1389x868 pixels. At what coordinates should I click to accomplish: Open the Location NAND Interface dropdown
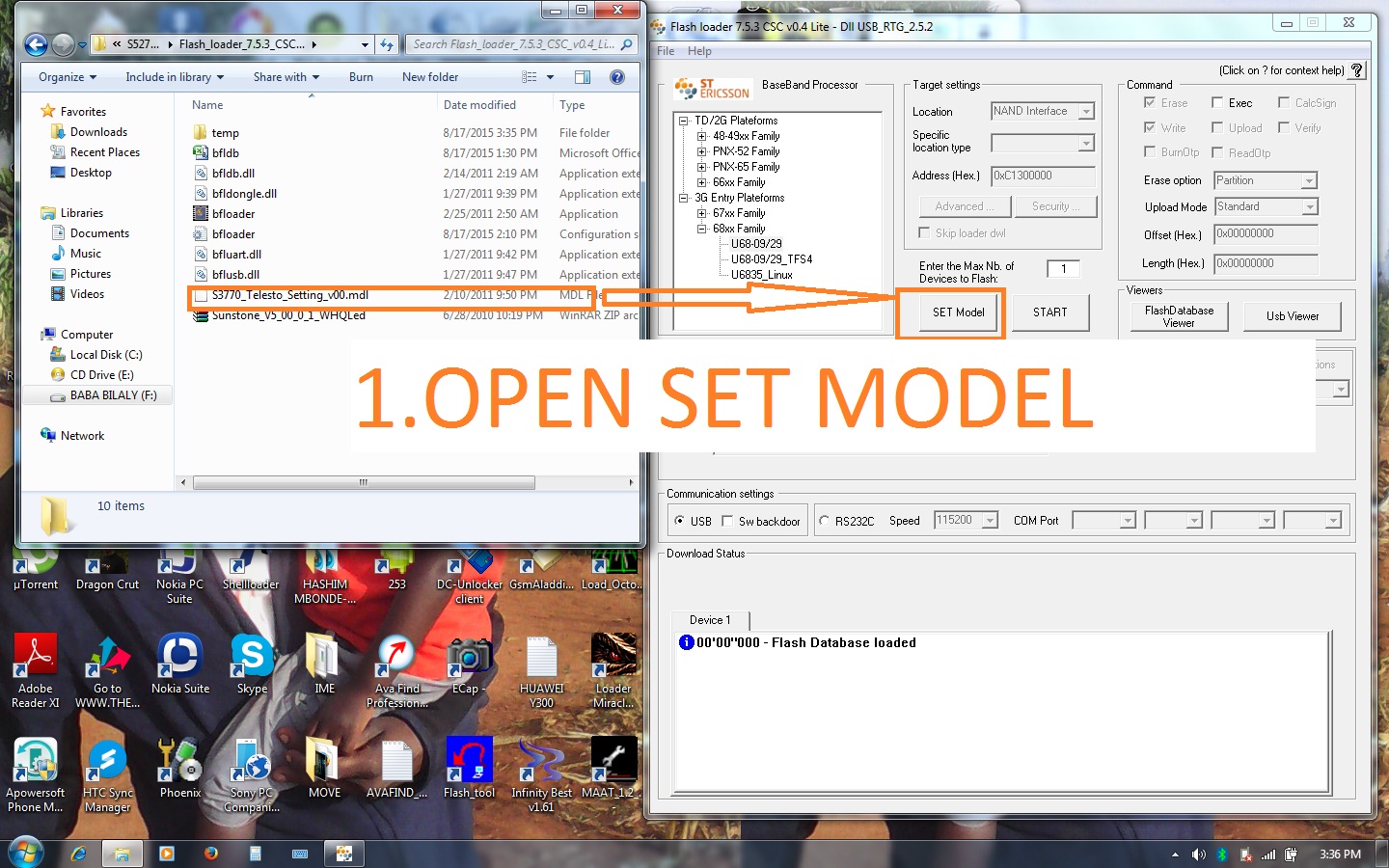pos(1086,112)
